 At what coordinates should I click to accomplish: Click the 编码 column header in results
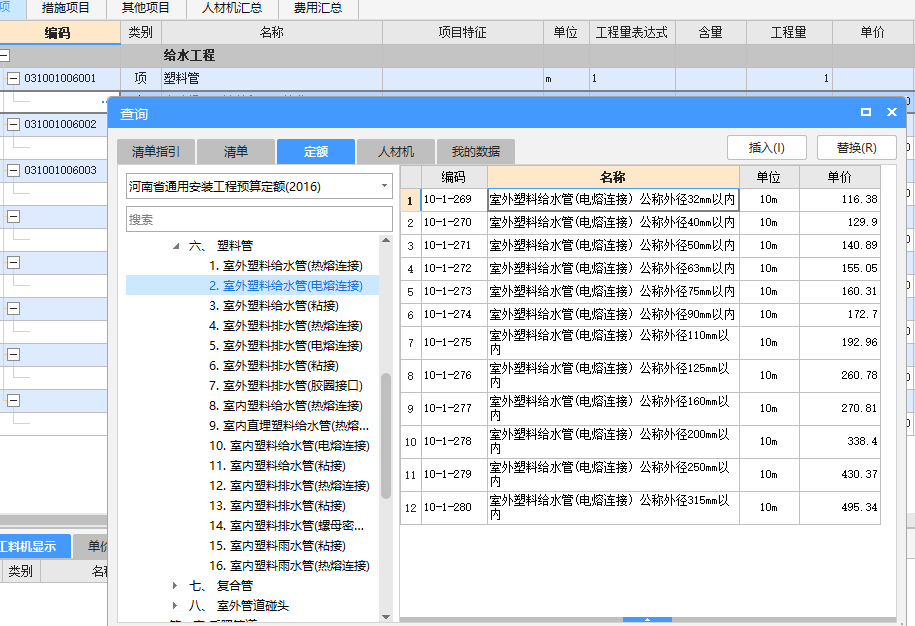point(453,177)
